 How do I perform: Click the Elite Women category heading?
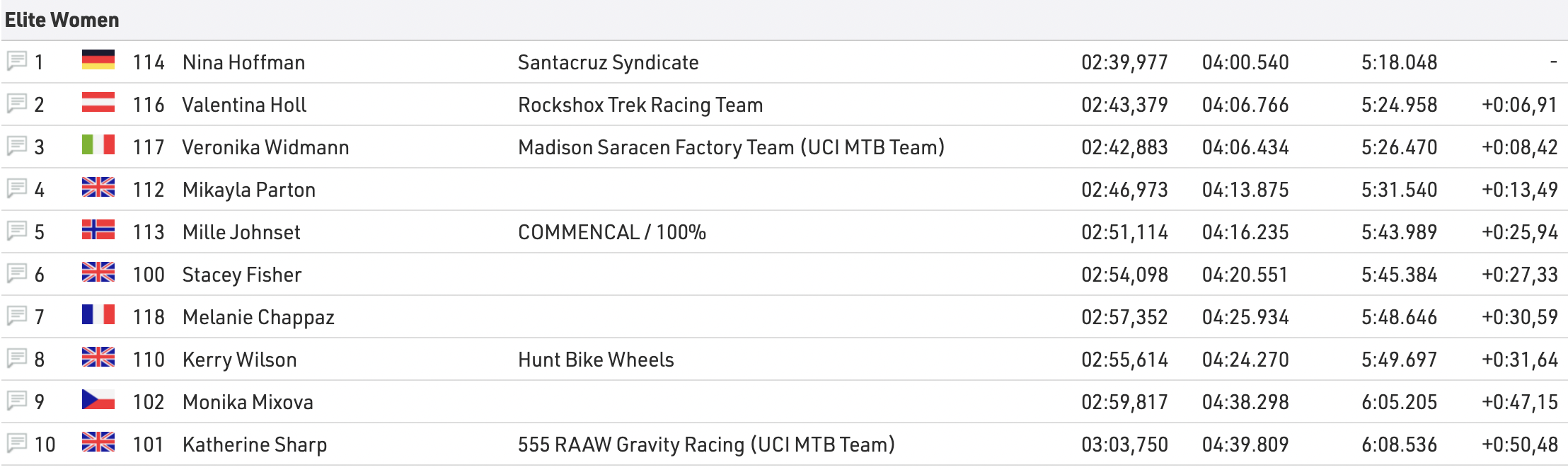coord(62,20)
